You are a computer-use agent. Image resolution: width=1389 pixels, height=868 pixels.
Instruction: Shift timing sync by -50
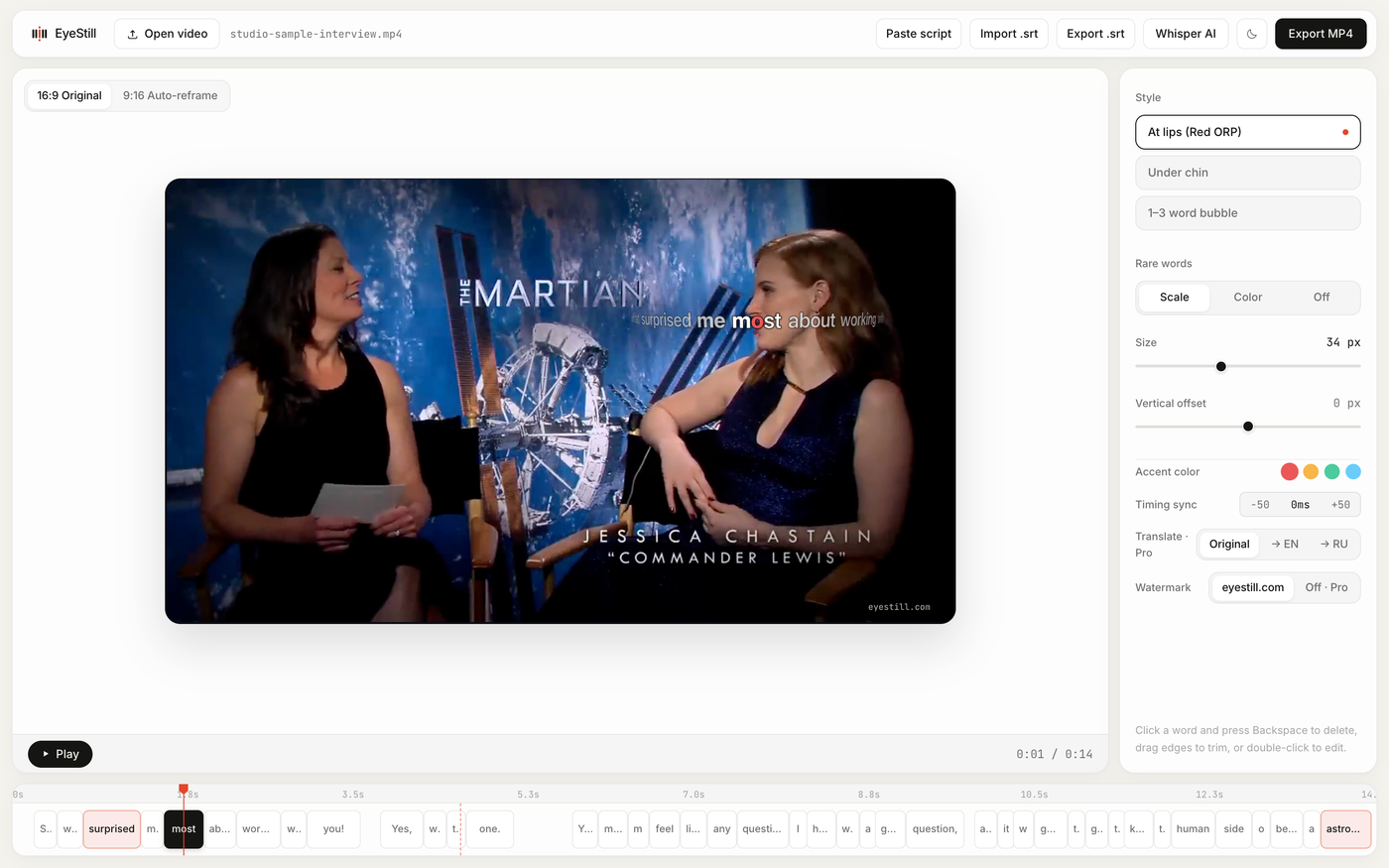point(1260,505)
